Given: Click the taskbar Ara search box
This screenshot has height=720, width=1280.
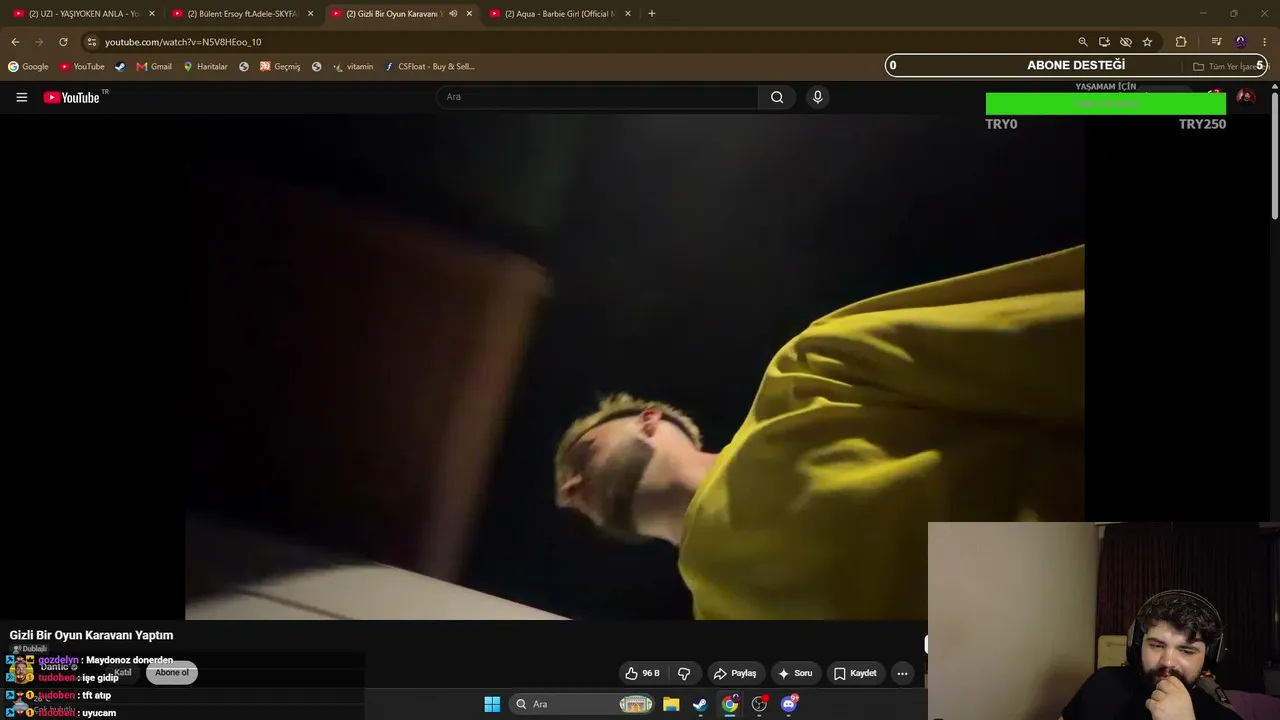Looking at the screenshot, I should pos(582,704).
